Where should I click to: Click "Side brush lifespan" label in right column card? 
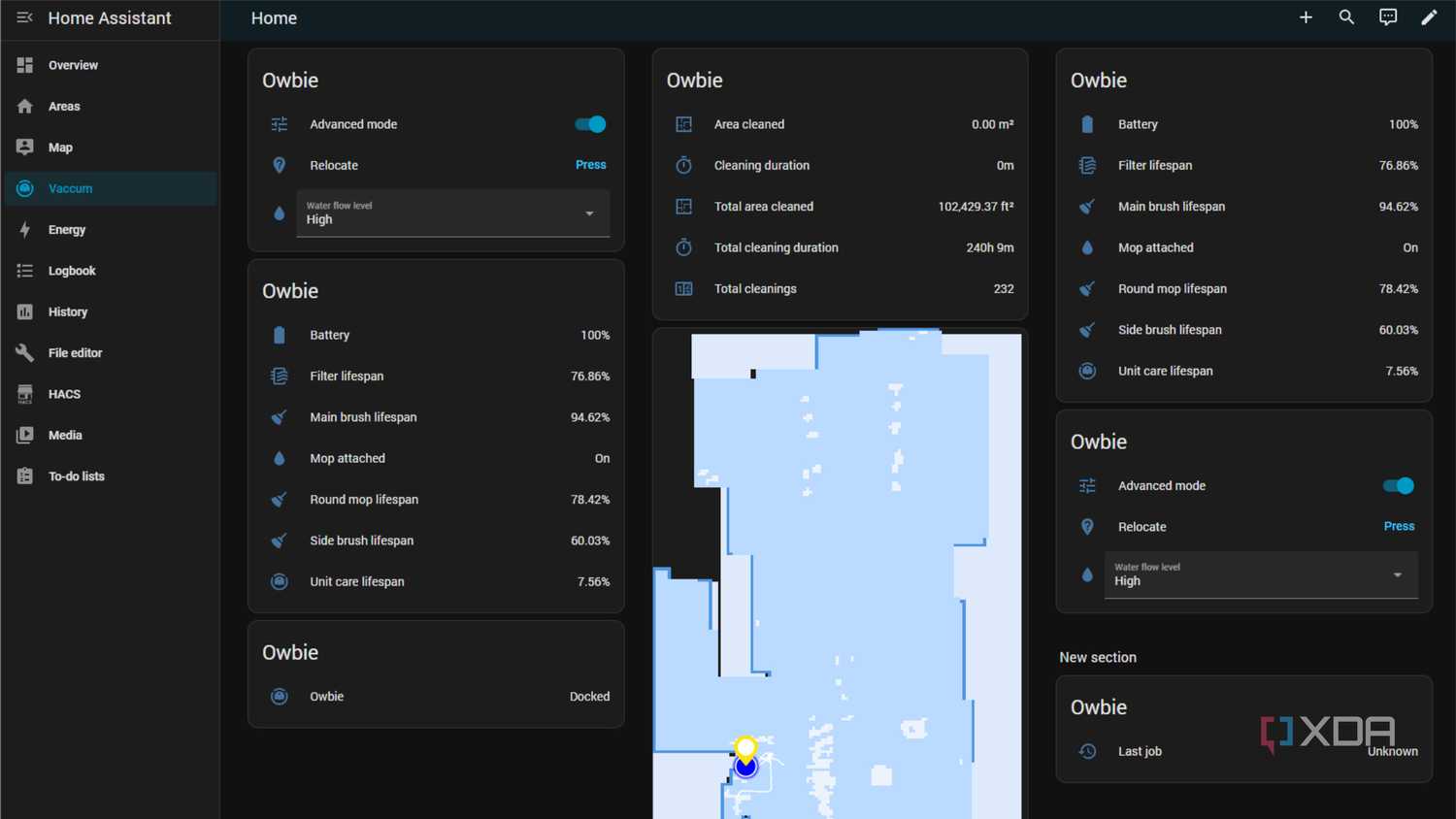pos(1170,330)
